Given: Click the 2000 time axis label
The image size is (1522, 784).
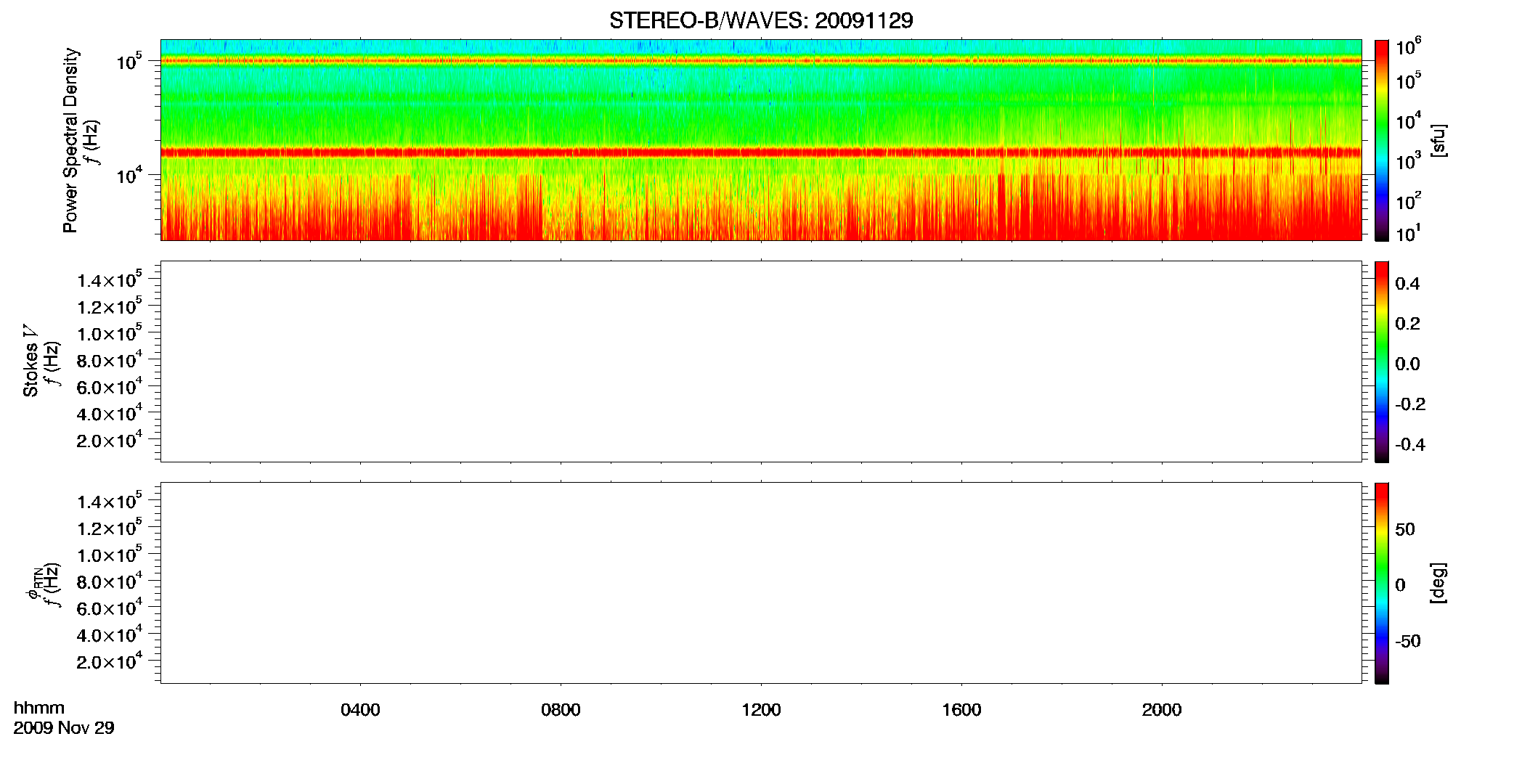Looking at the screenshot, I should [x=1162, y=710].
